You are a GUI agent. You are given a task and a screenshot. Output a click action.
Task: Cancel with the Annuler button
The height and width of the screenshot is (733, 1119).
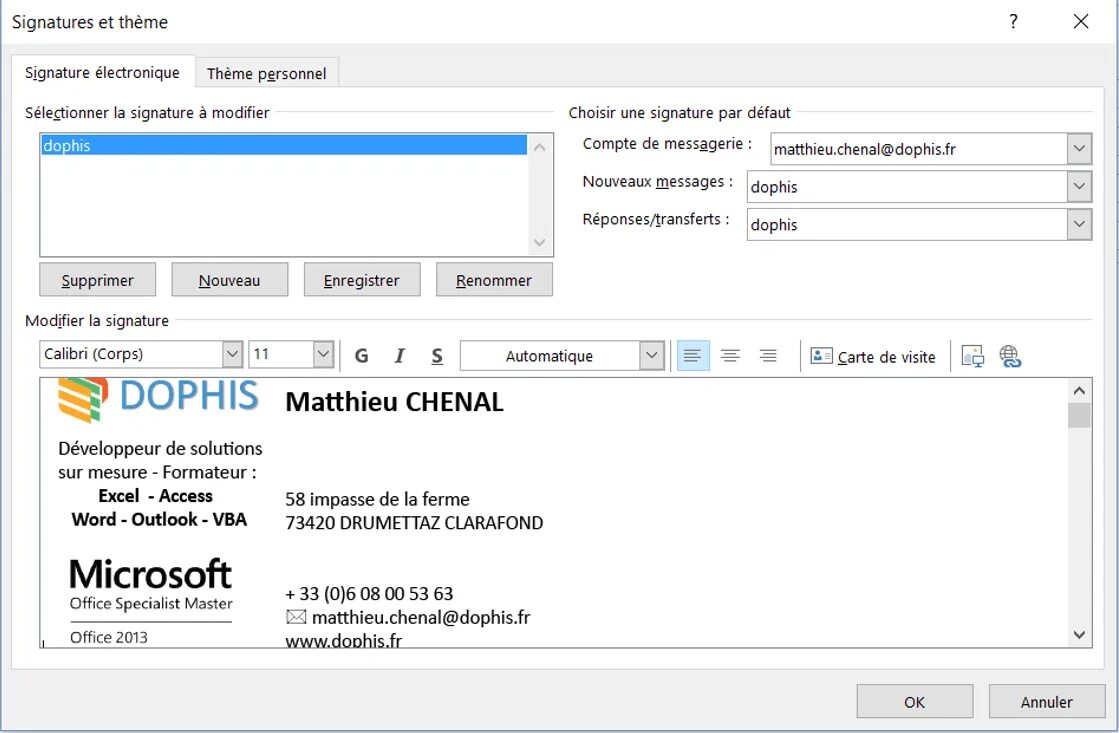(x=1047, y=702)
